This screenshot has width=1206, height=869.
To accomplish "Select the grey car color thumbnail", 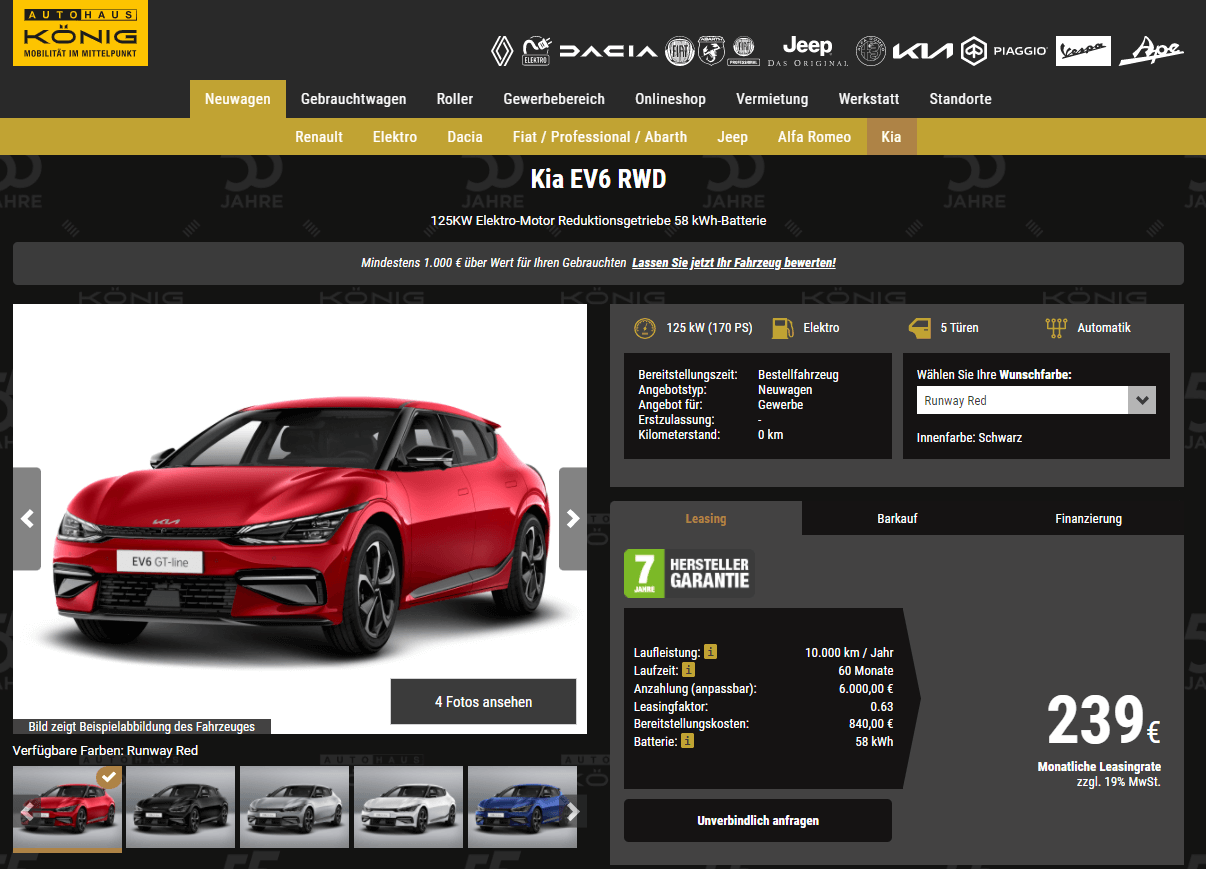I will [295, 808].
